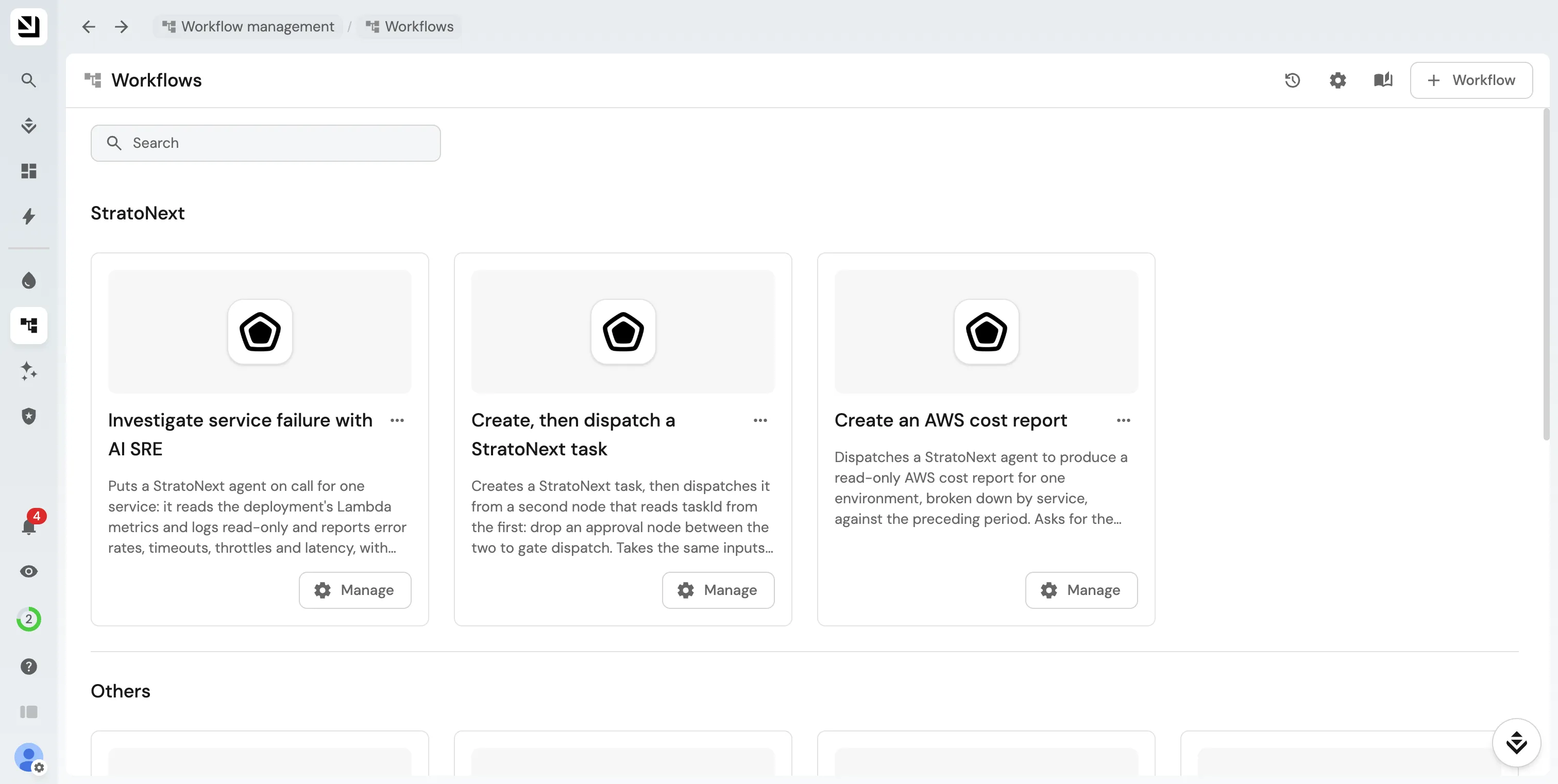The image size is (1558, 784).
Task: Open the user profile avatar
Action: (28, 757)
